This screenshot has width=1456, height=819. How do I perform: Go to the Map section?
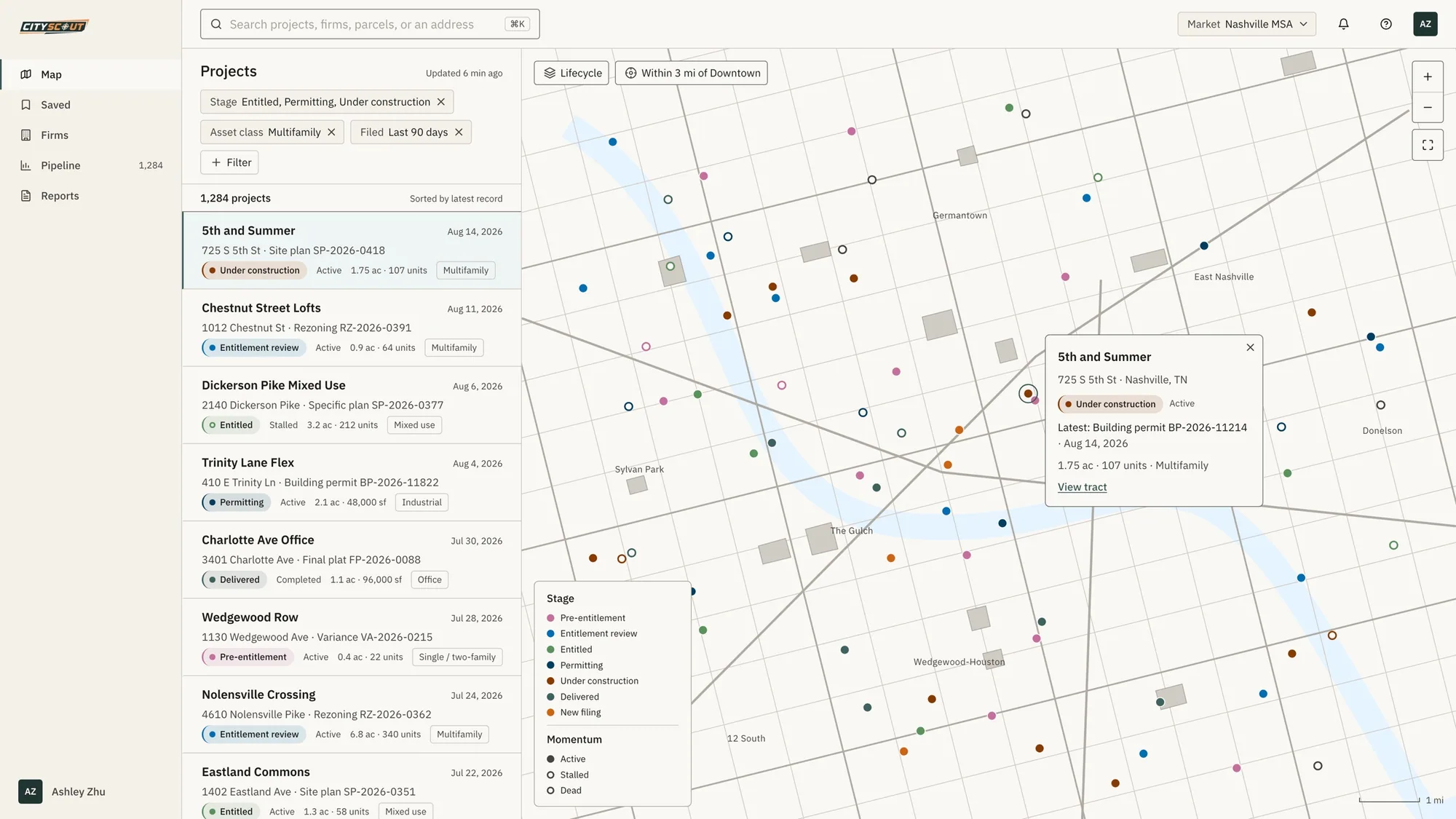tap(91, 74)
